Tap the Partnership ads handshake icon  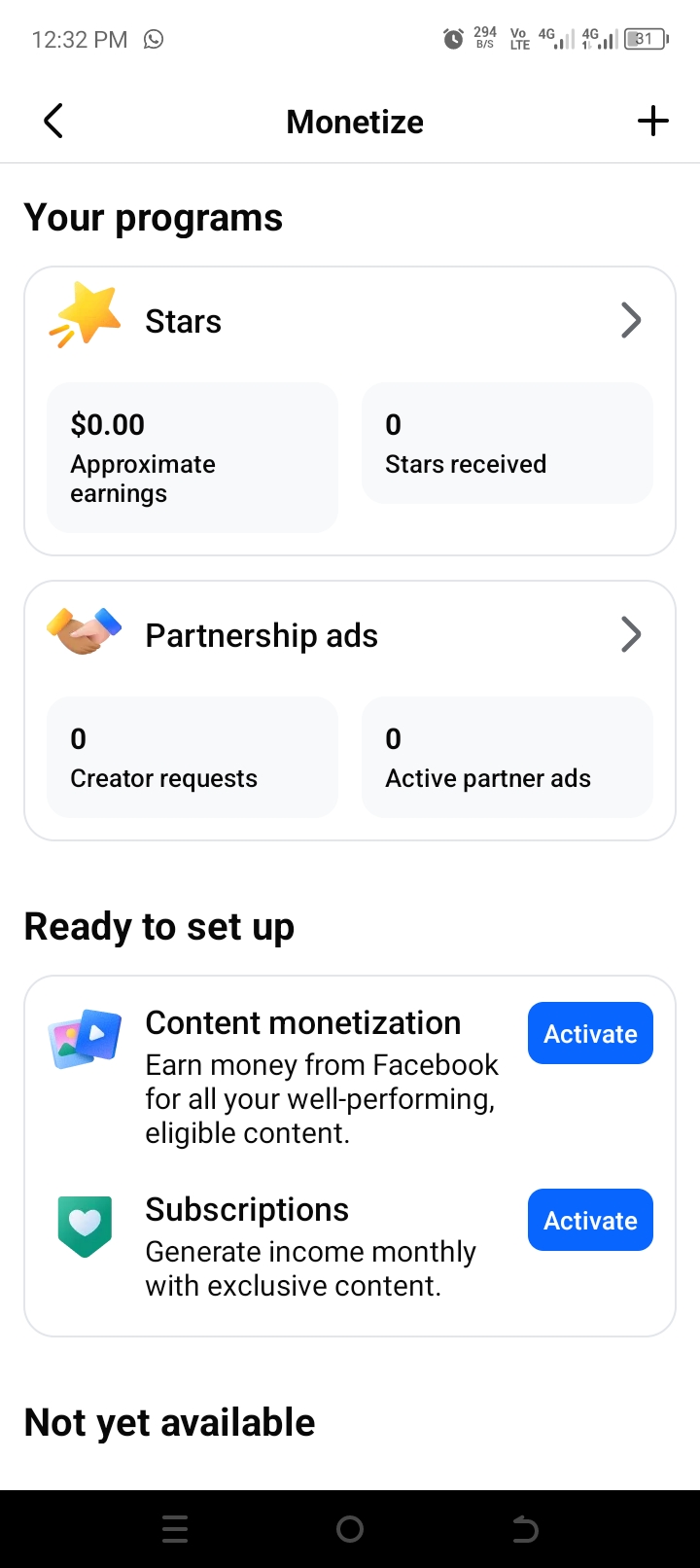(x=85, y=631)
